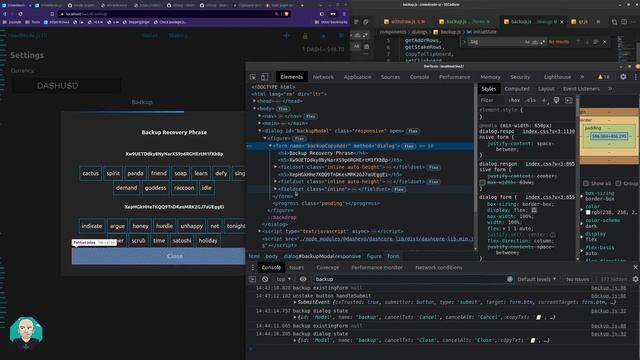Expand the head element in DOM tree
This screenshot has height=360, width=640.
(x=254, y=101)
